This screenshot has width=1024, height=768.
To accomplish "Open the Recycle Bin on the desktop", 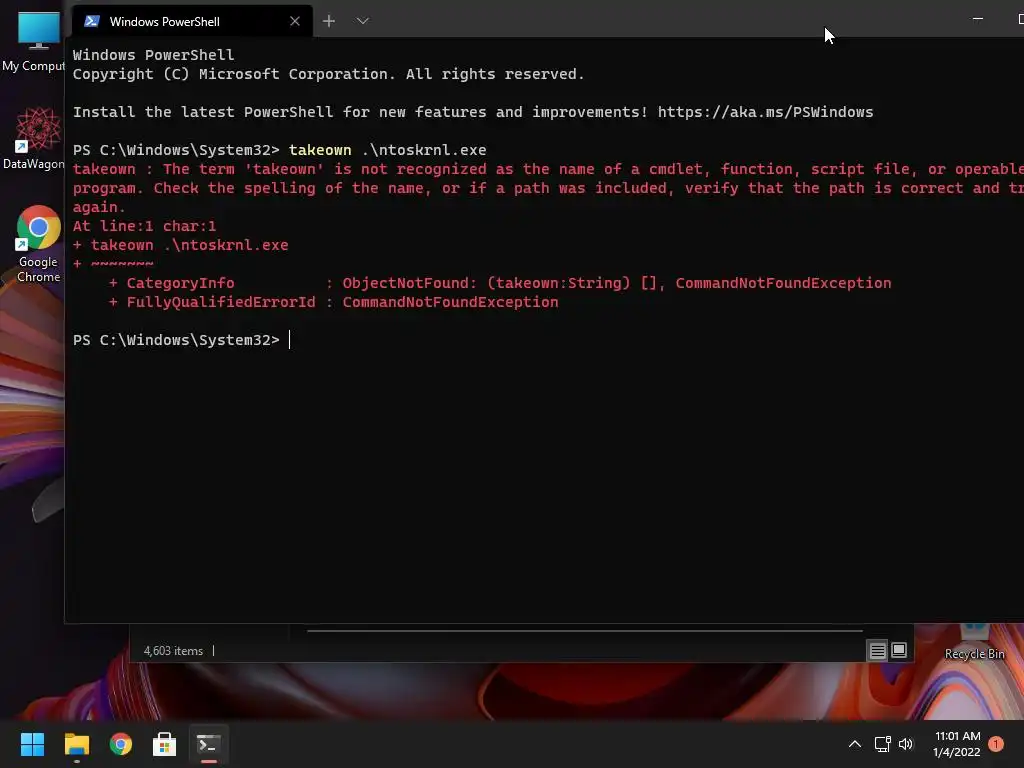I will click(974, 643).
